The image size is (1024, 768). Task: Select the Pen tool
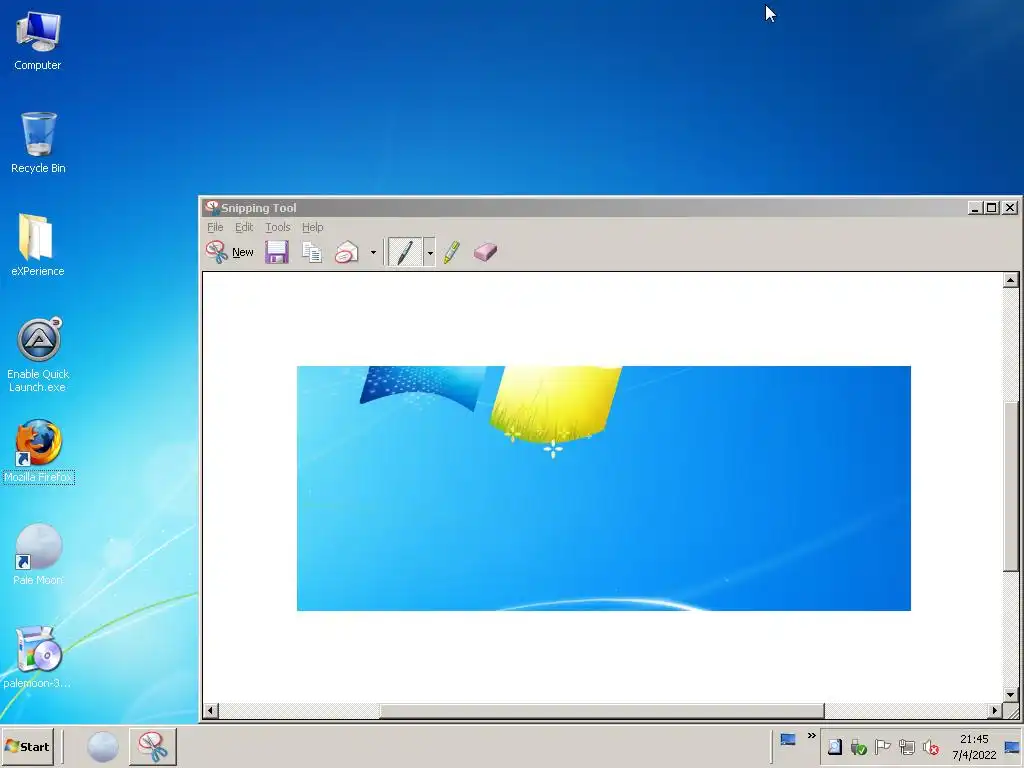[405, 252]
